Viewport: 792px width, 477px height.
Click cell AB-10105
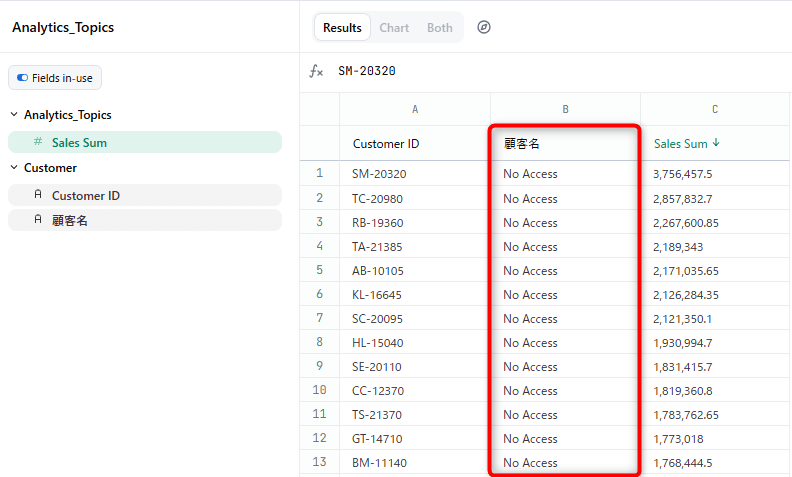coord(415,270)
